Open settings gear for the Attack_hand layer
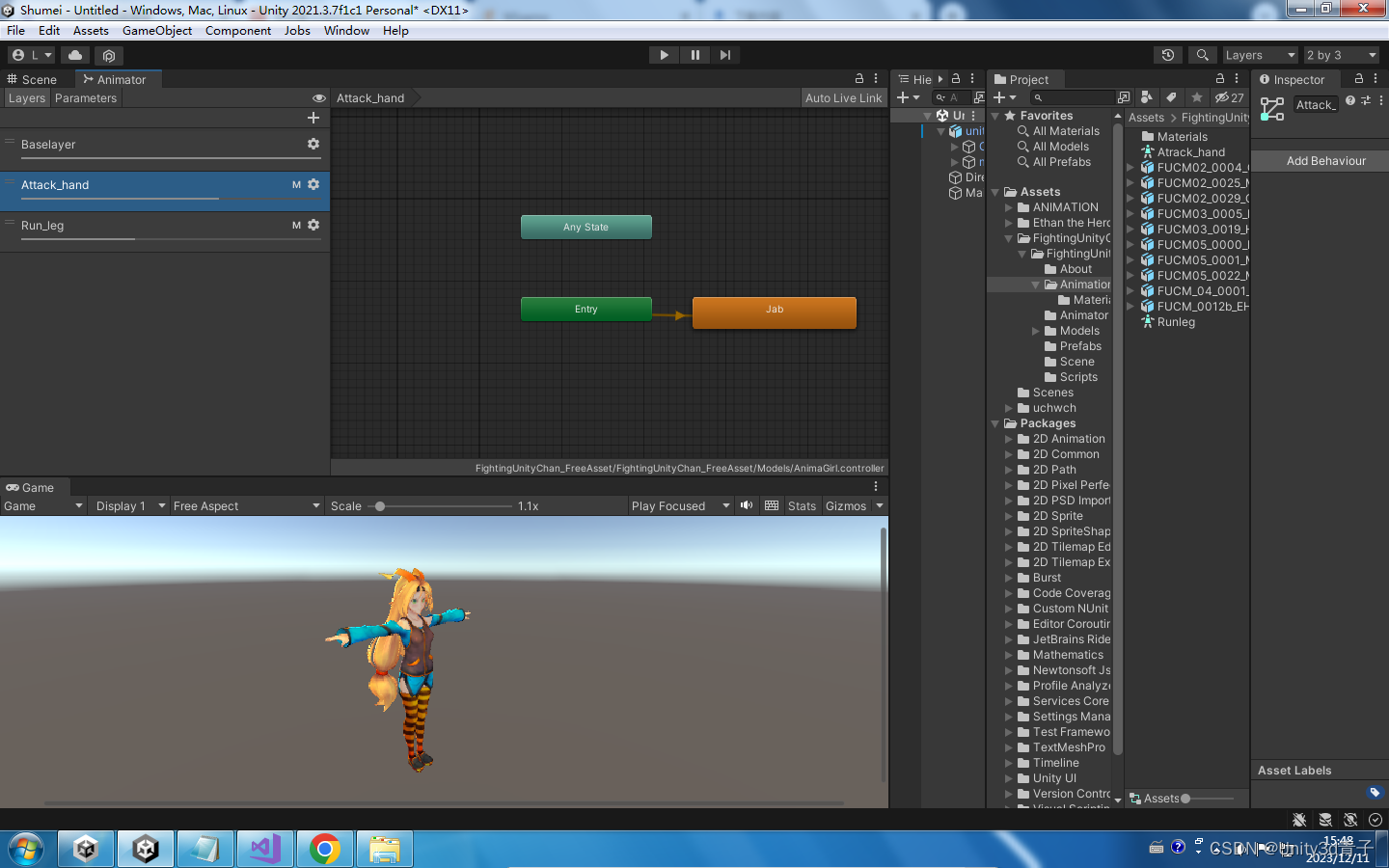 (313, 184)
